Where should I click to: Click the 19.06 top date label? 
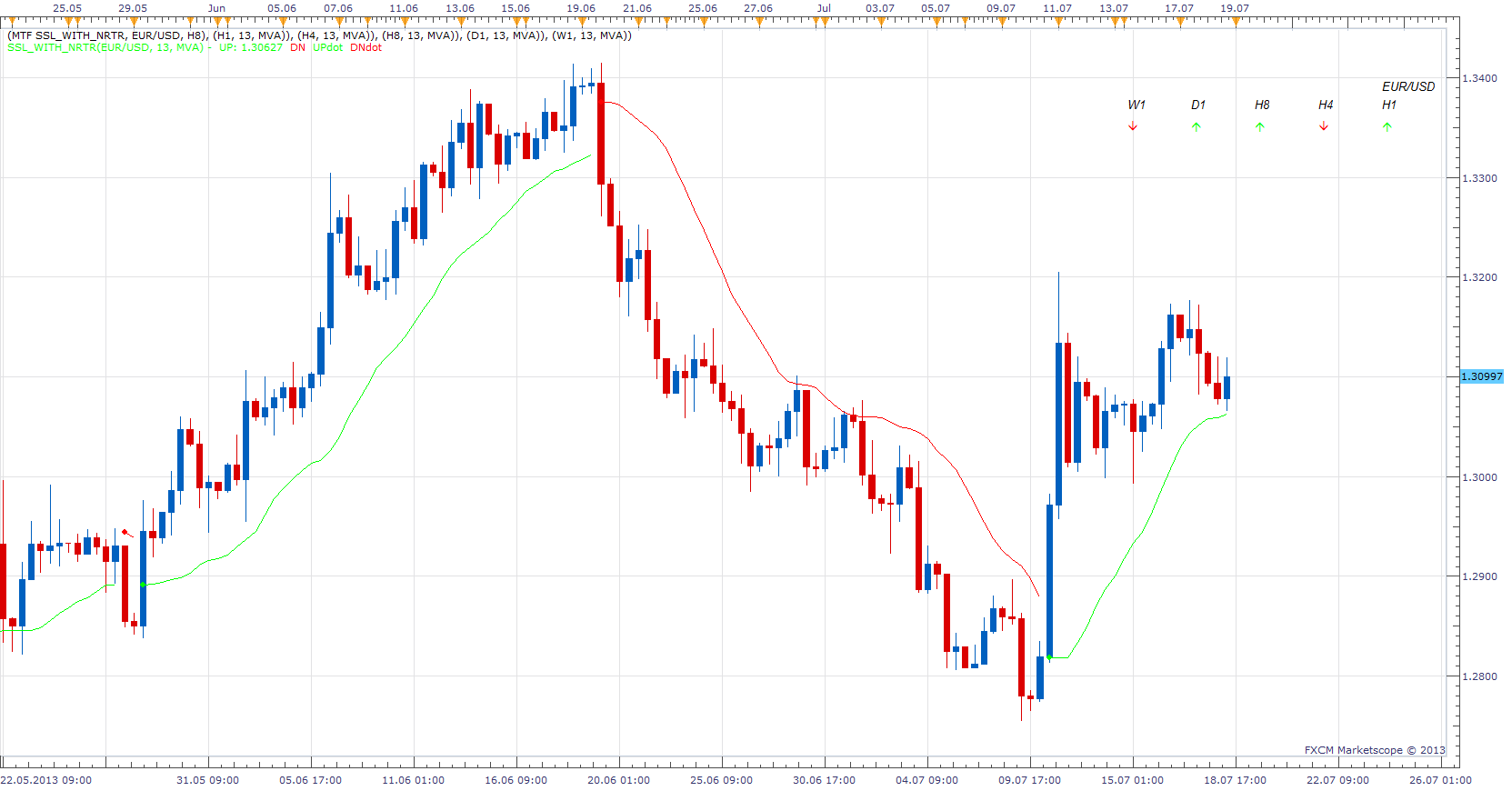[x=581, y=8]
